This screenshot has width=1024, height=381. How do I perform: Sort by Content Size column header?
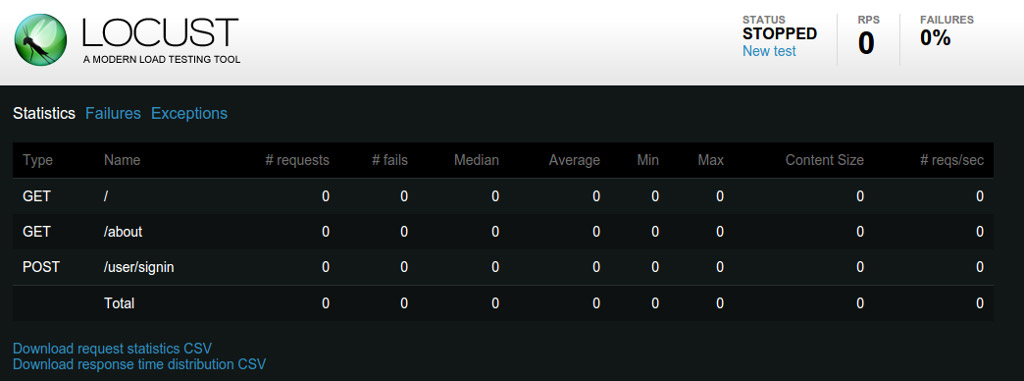pyautogui.click(x=824, y=160)
